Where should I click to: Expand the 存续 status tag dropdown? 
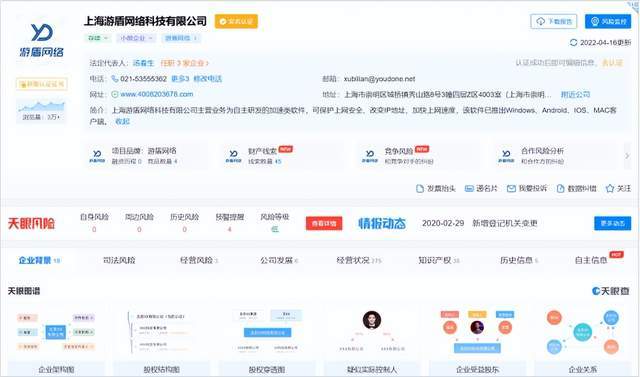click(x=98, y=38)
